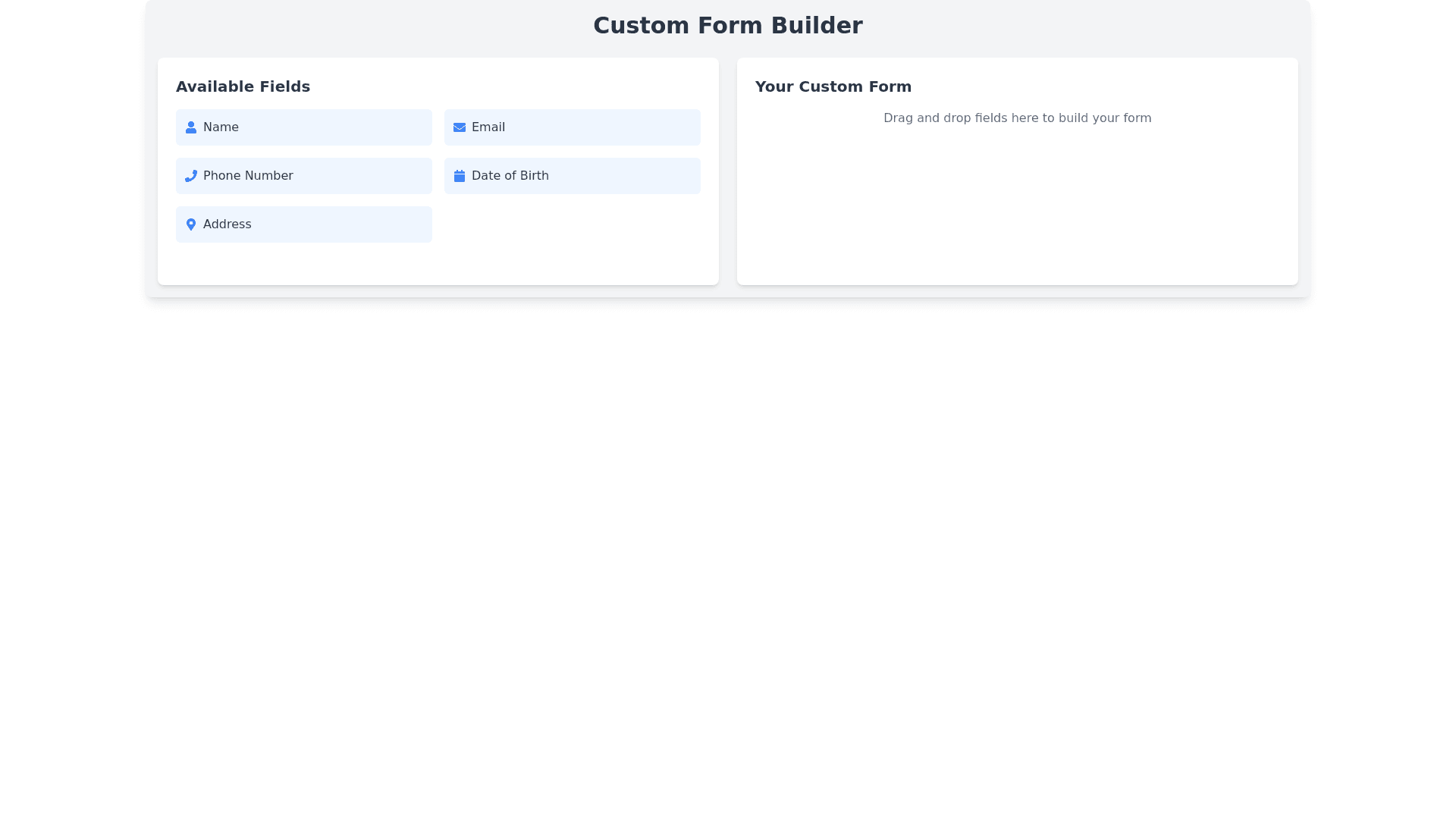Viewport: 1456px width, 819px height.
Task: Click the phone handset icon
Action: [190, 176]
